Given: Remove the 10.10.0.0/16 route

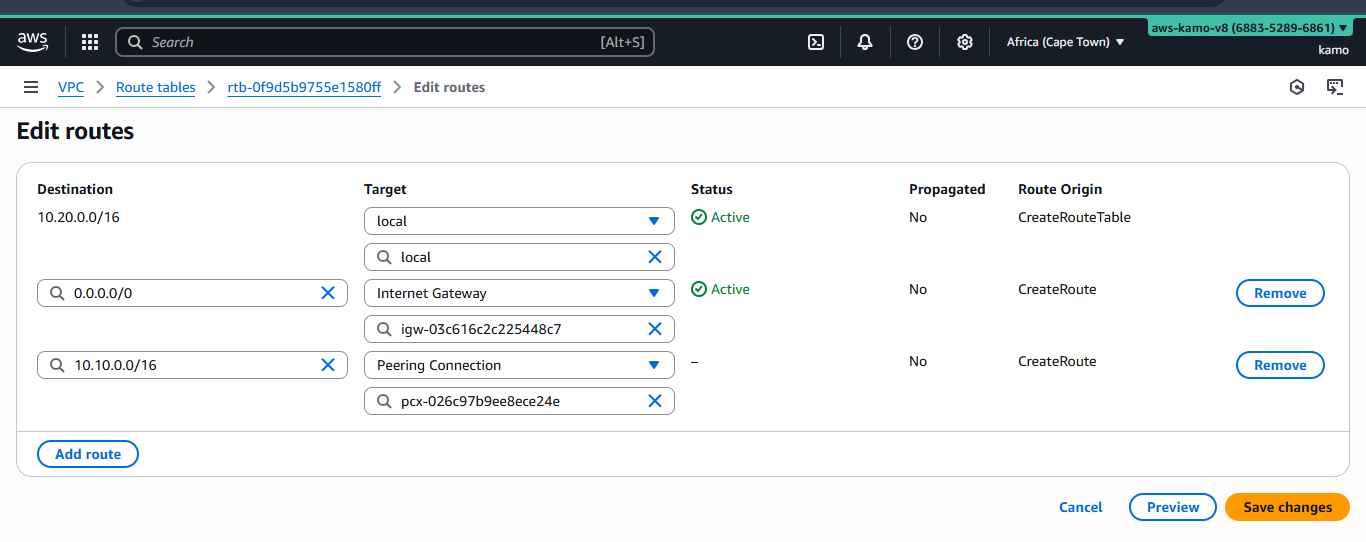Looking at the screenshot, I should pos(1280,365).
